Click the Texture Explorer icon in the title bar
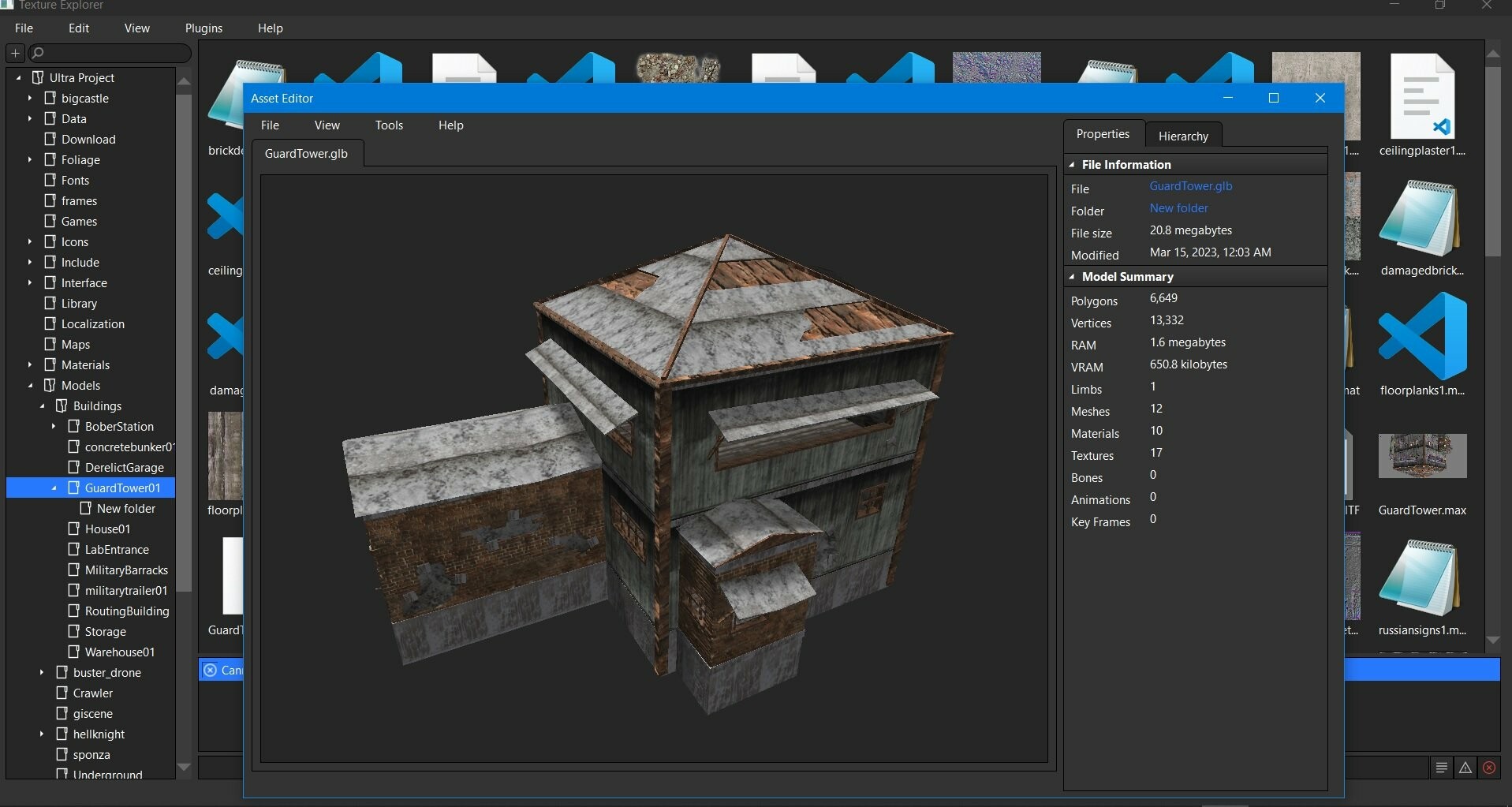This screenshot has height=807, width=1512. 7,5
